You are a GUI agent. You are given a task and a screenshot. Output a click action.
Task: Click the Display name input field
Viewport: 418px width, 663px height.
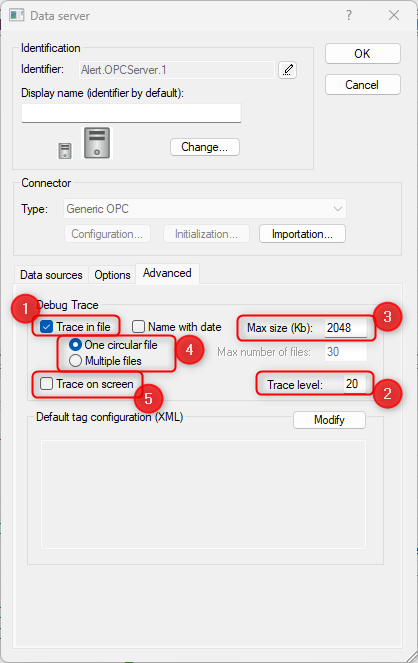[x=131, y=113]
